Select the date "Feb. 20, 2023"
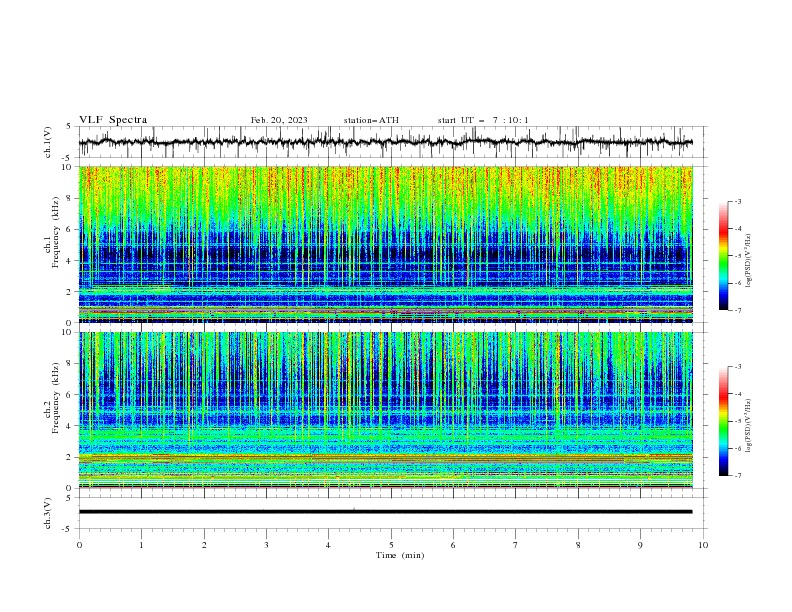The height and width of the screenshot is (612, 792). (279, 120)
